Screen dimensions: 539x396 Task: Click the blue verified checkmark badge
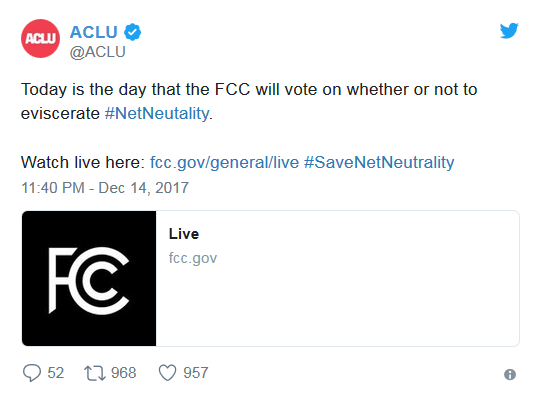(x=132, y=32)
